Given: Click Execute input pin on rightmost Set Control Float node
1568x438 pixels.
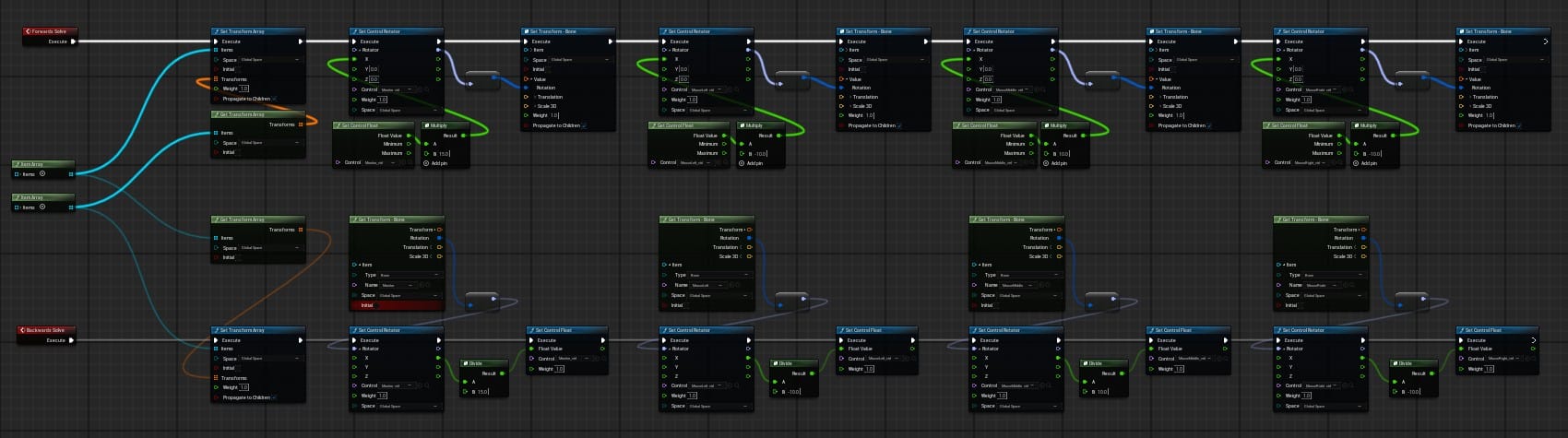Looking at the screenshot, I should (1463, 340).
